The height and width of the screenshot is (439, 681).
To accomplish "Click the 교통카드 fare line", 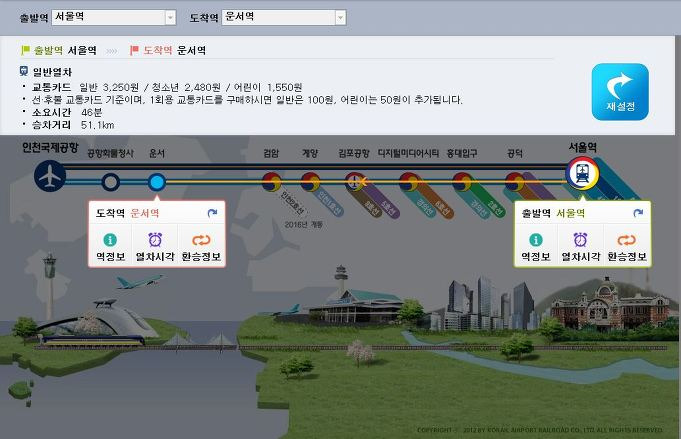I will (167, 87).
